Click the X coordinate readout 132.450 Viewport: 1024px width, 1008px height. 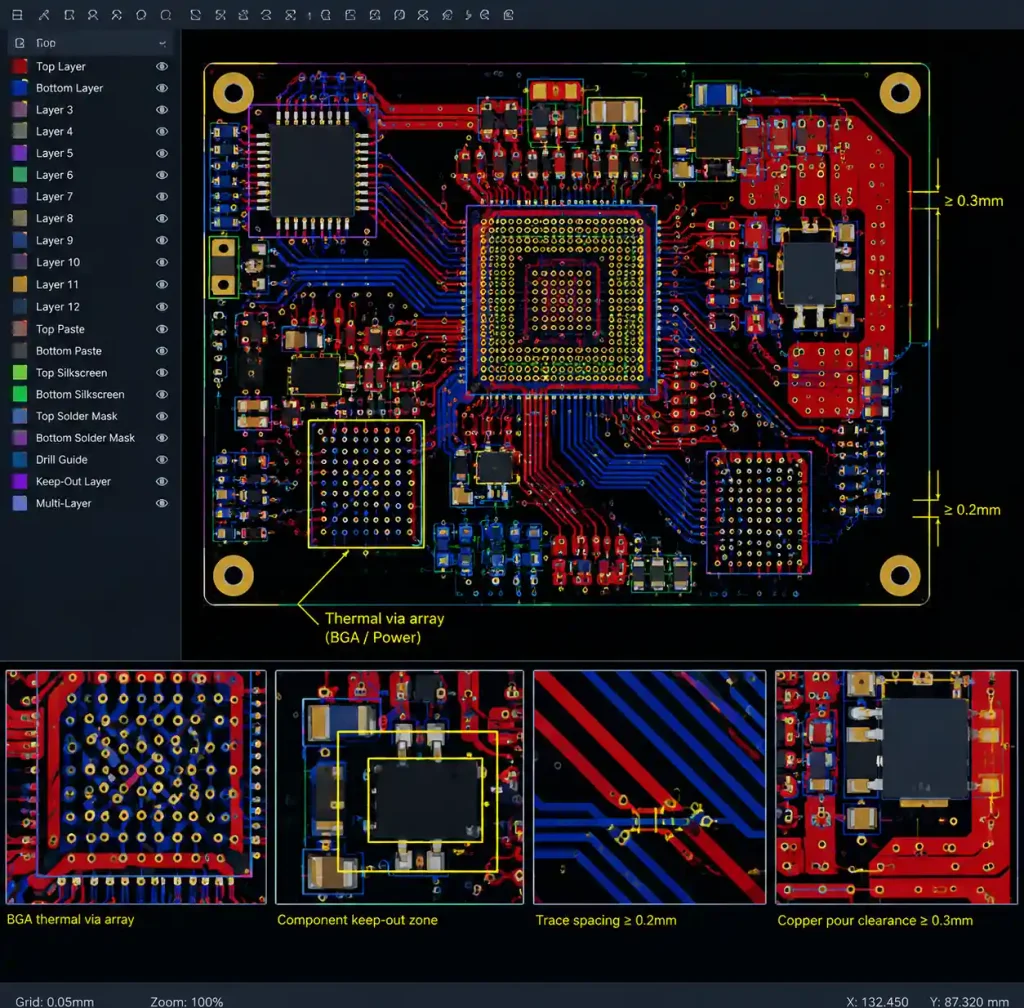[877, 1001]
